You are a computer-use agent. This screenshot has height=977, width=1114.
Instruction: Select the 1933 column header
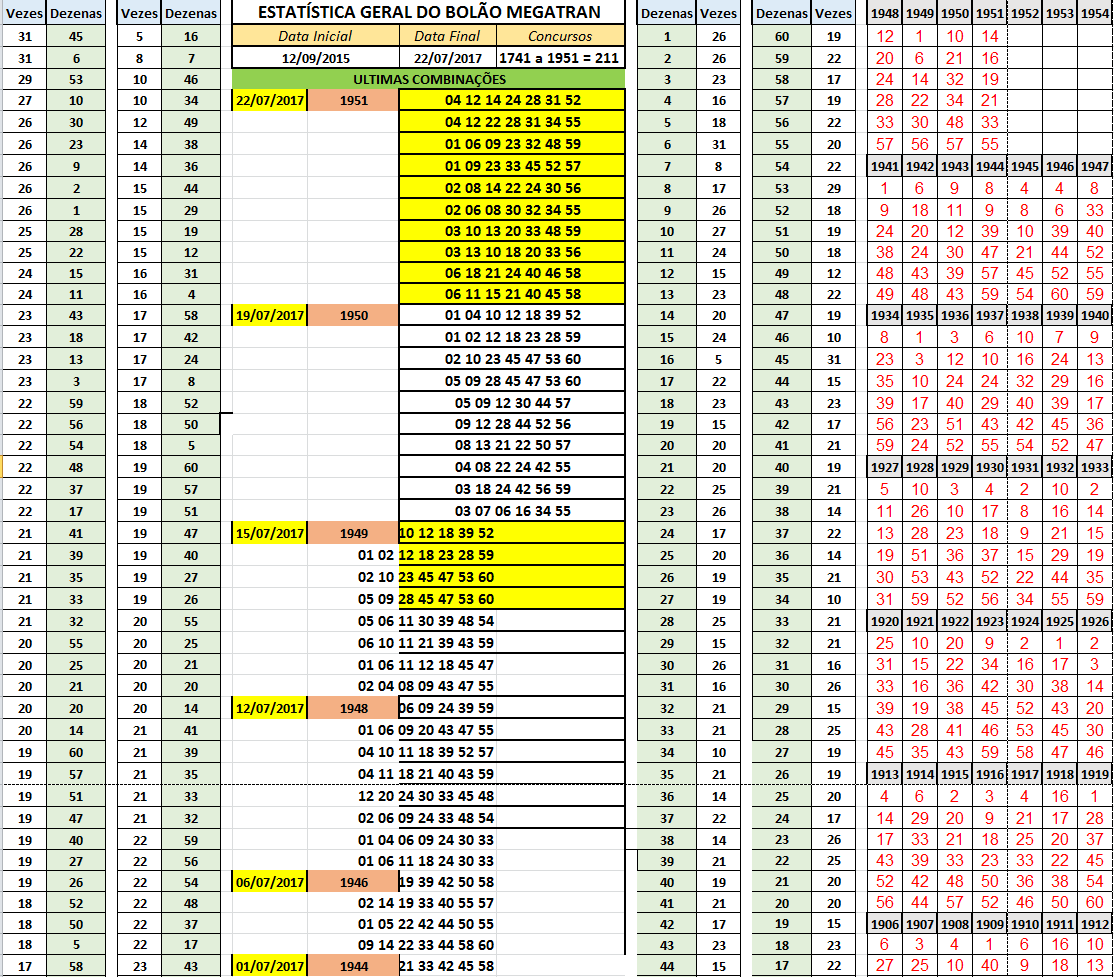(1095, 468)
